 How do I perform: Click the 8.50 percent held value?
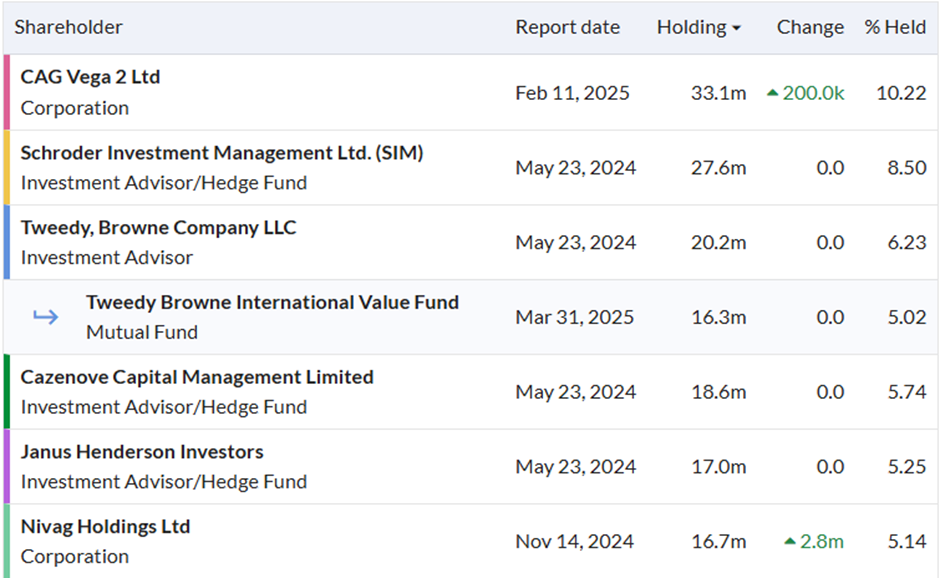point(907,167)
